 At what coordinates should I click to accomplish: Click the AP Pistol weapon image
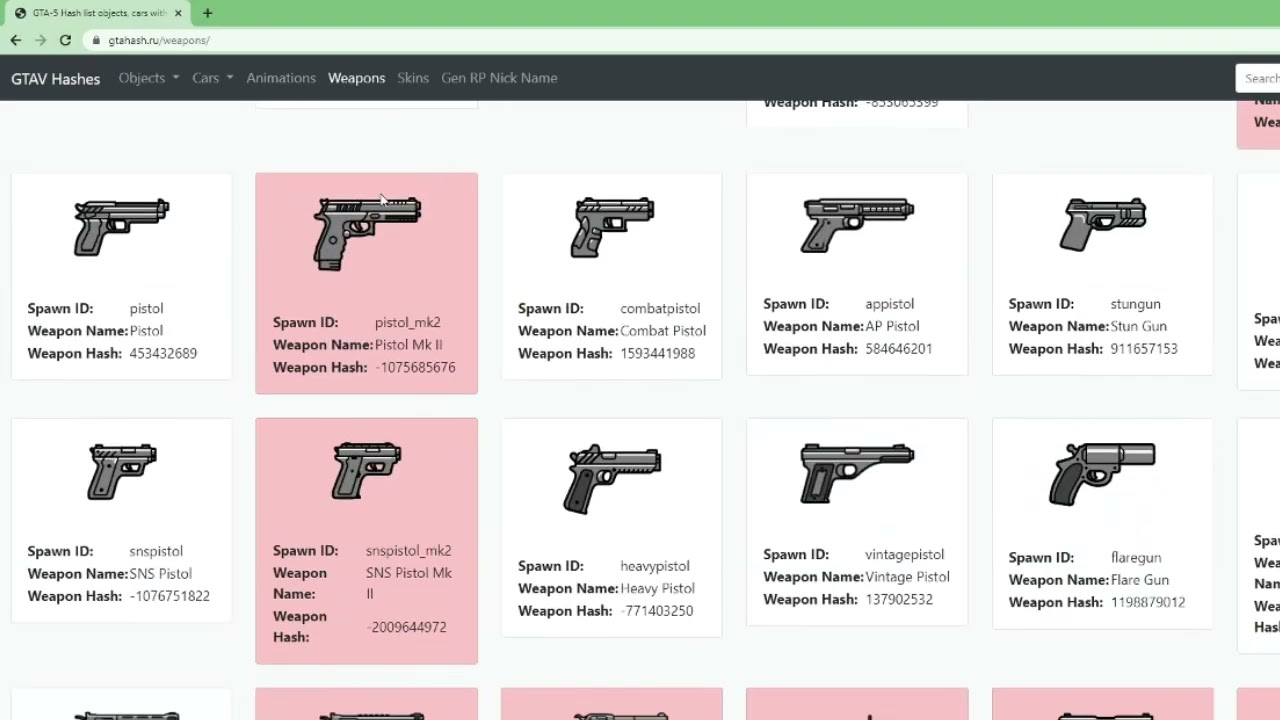857,225
